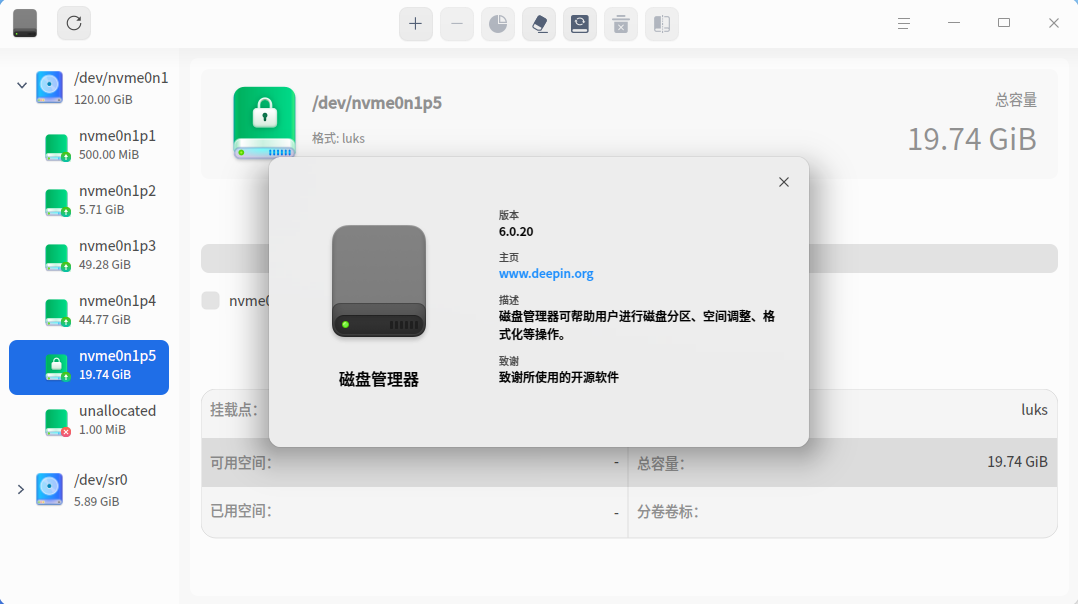The height and width of the screenshot is (604, 1078).
Task: Select the /dev/nvme0n1 120.00 GiB disk
Action: click(89, 87)
